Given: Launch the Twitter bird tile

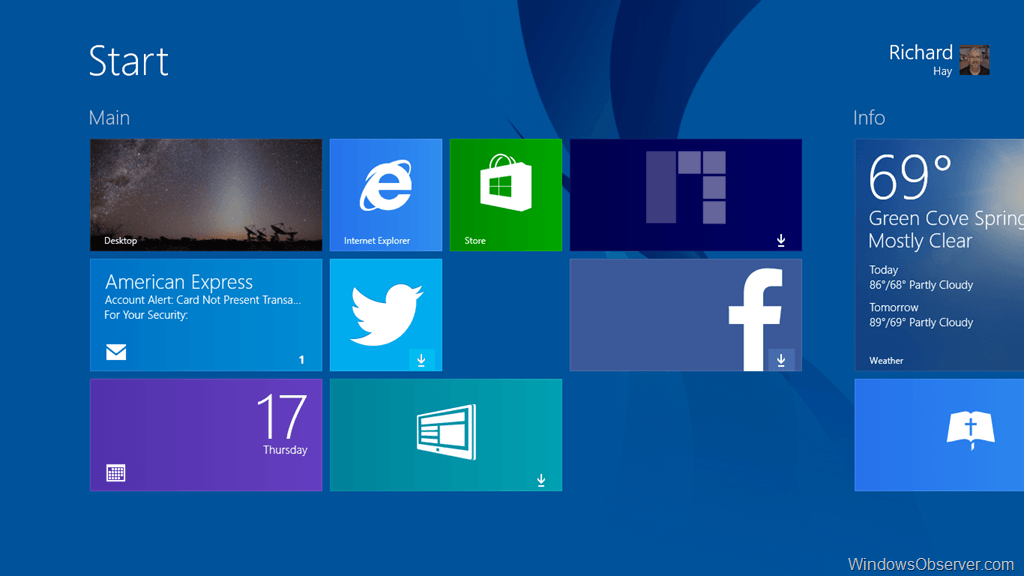Looking at the screenshot, I should [385, 315].
